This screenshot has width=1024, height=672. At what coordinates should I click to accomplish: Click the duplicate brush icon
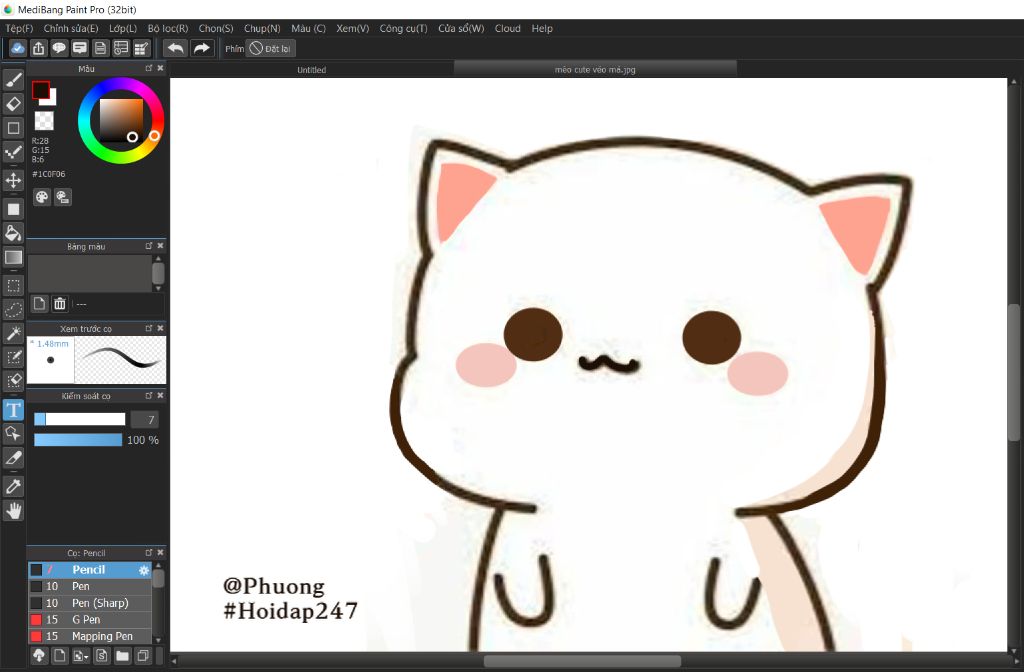(143, 656)
